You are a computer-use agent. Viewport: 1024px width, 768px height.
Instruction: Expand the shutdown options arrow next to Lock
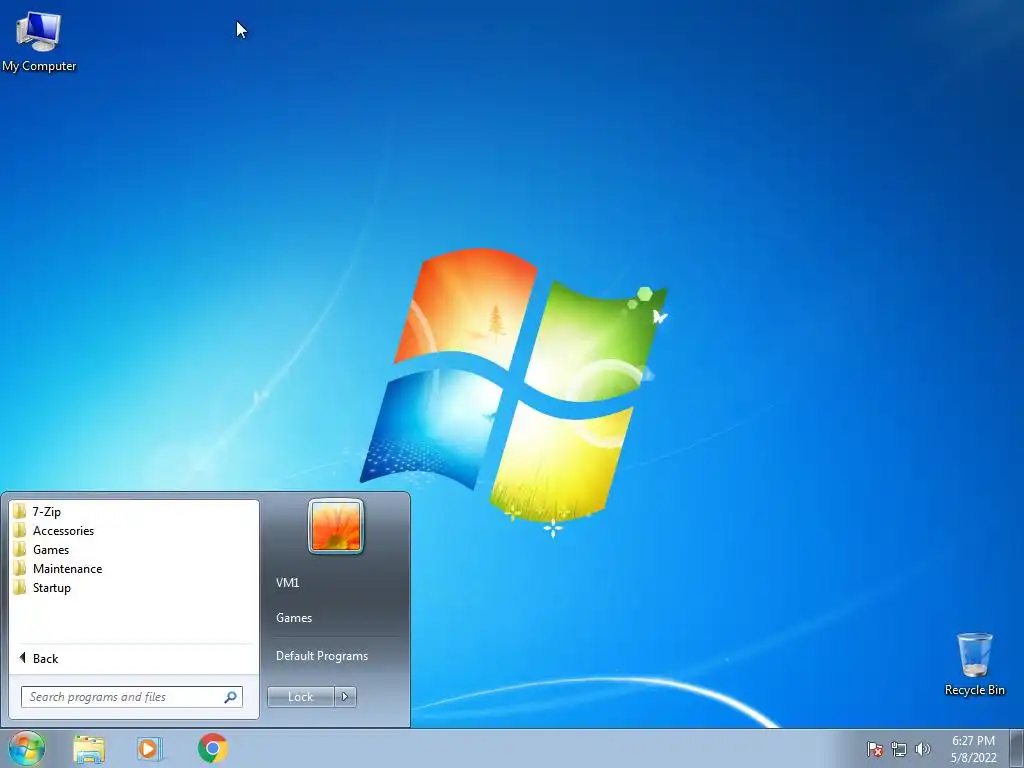pos(345,697)
